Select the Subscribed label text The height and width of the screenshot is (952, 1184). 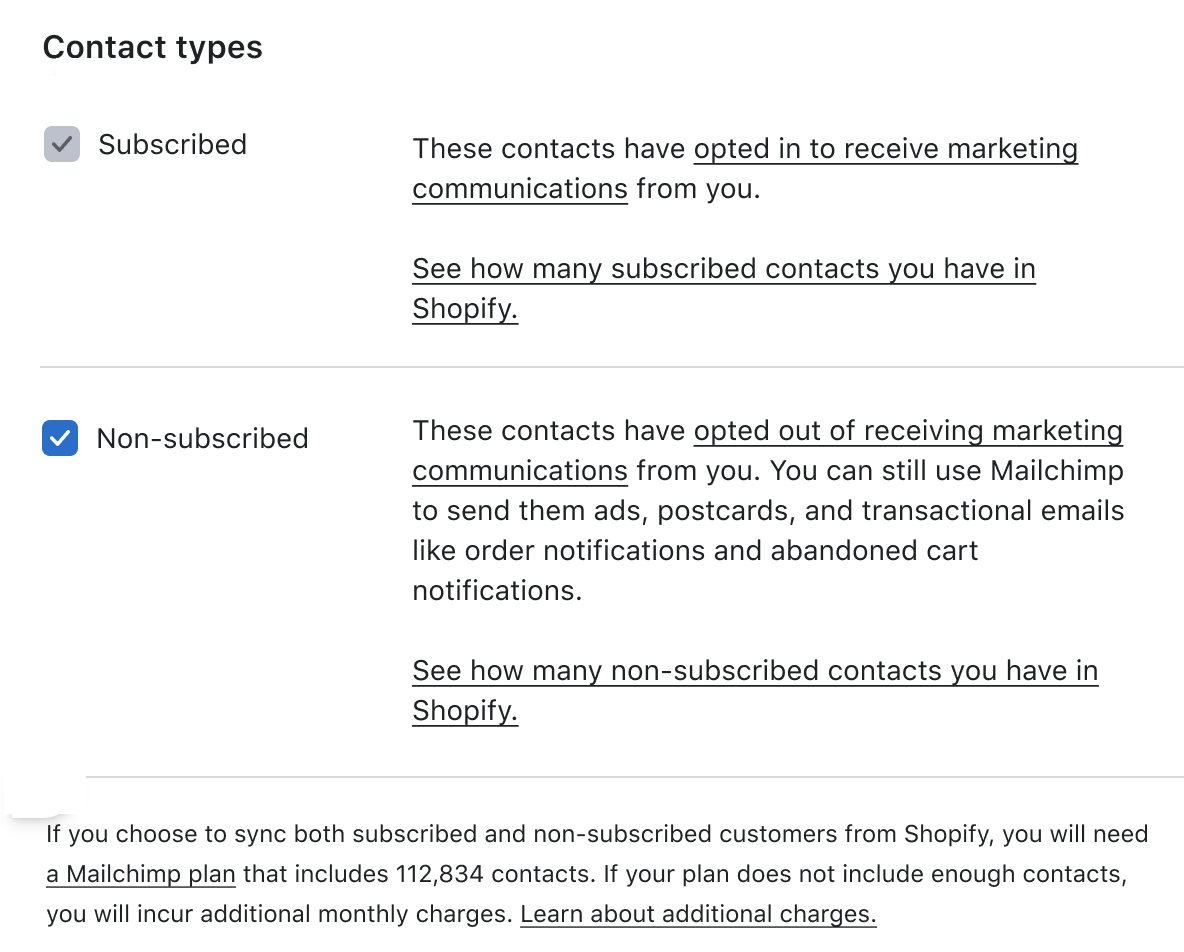[172, 144]
